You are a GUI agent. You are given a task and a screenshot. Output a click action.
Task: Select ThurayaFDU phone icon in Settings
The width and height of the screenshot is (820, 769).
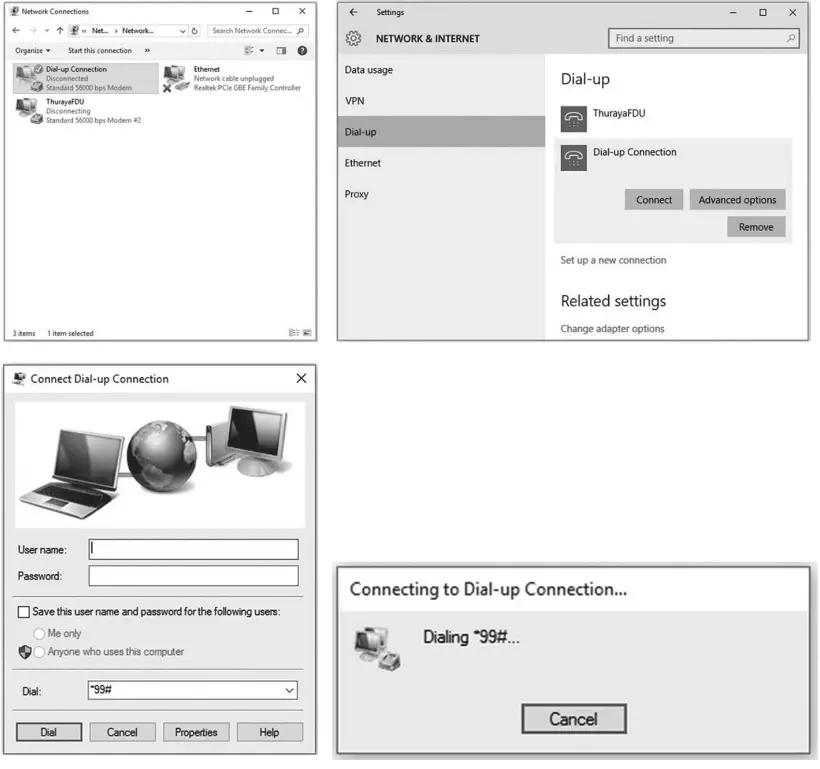[574, 119]
